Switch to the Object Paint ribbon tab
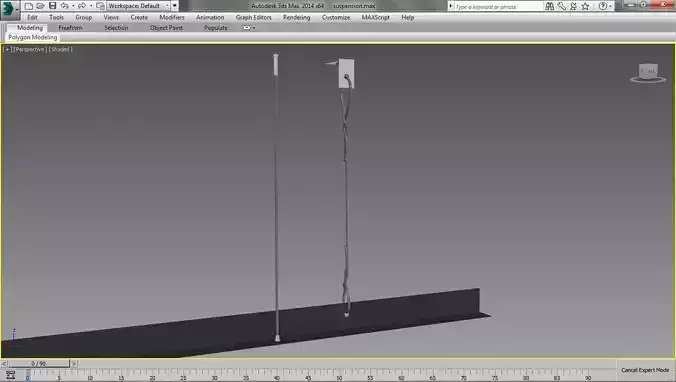 (166, 28)
